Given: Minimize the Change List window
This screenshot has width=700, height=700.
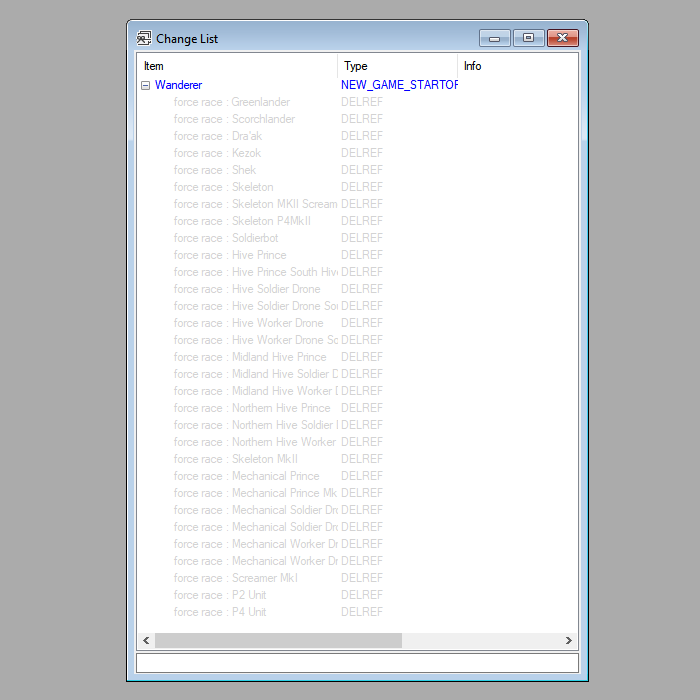Looking at the screenshot, I should pos(495,38).
